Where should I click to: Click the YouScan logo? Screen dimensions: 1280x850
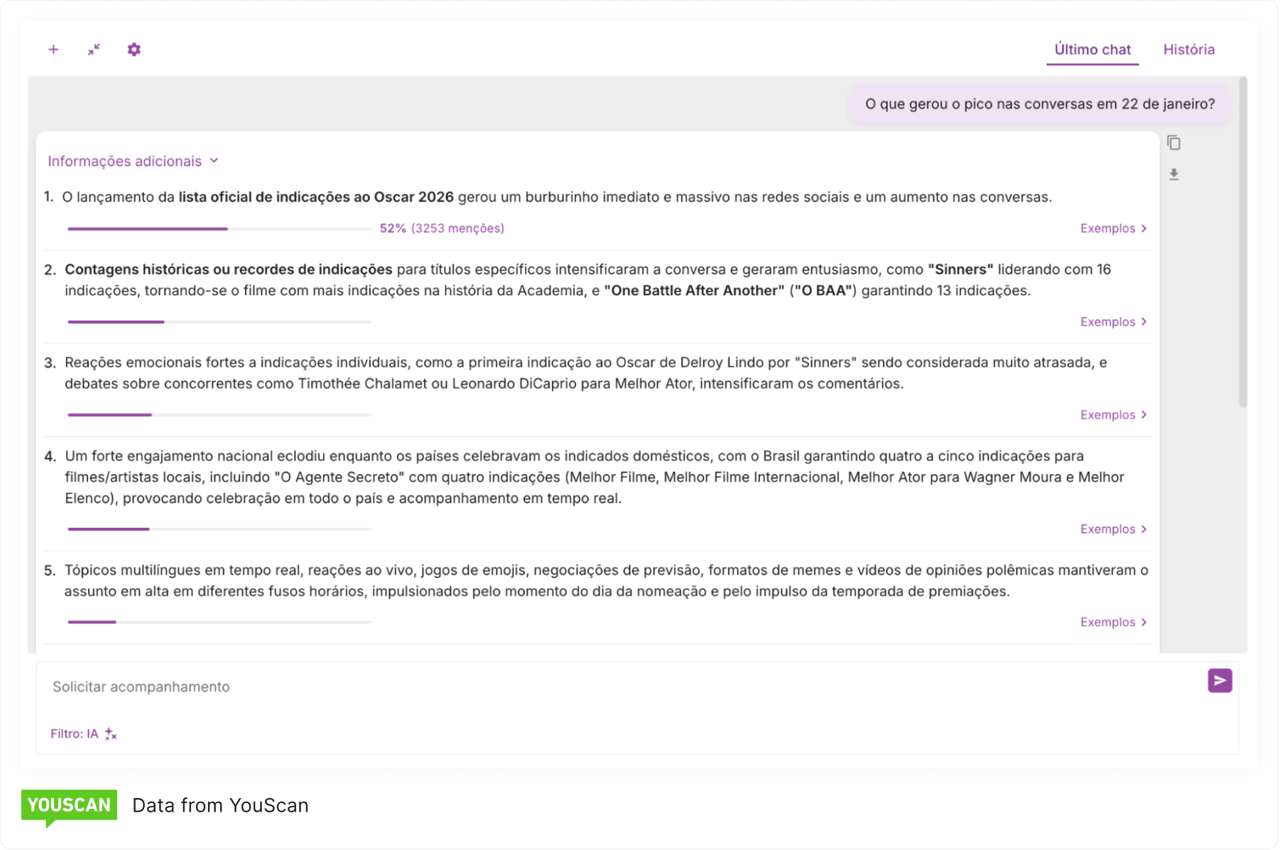(x=69, y=806)
